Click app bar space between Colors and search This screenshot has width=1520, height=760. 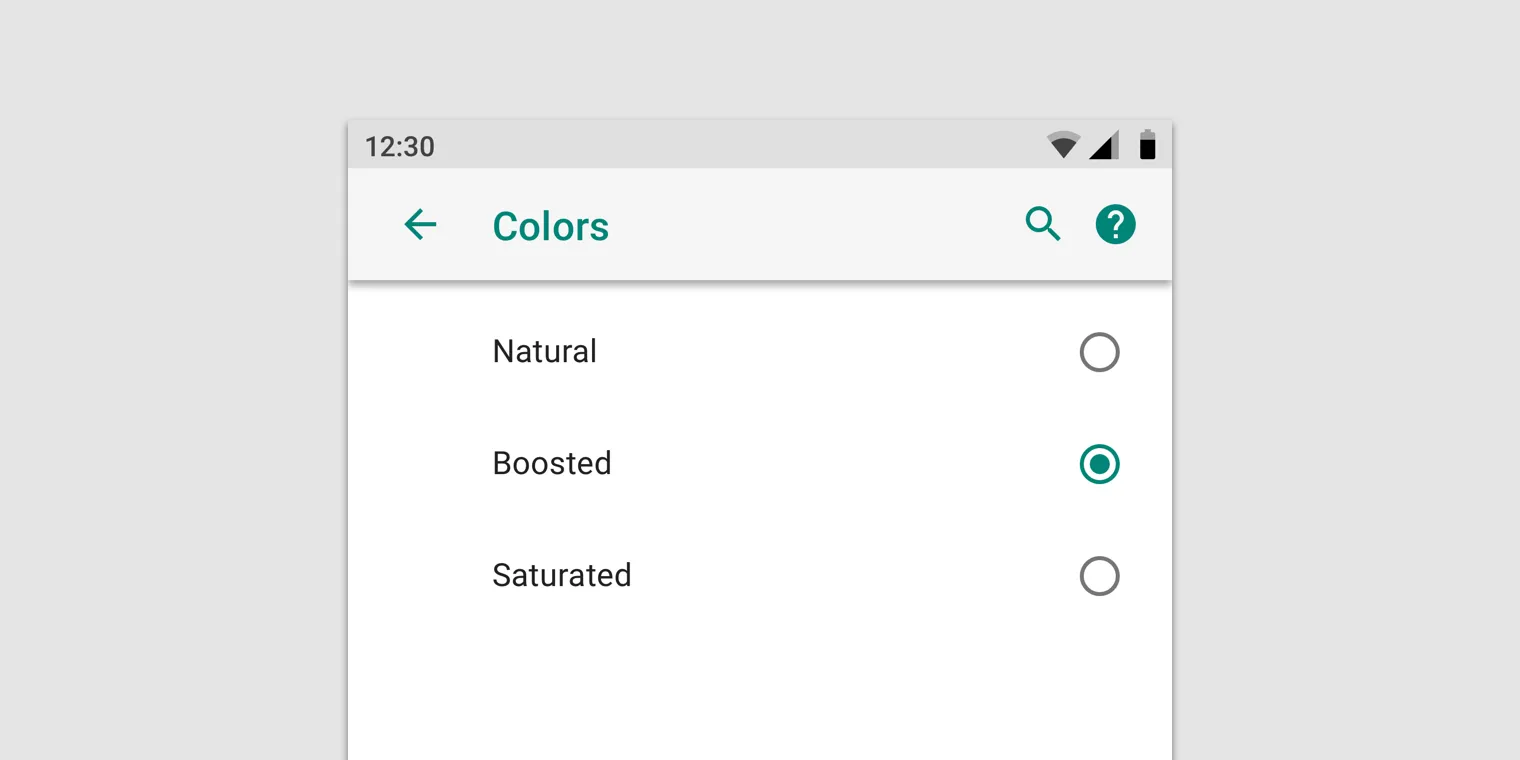click(x=810, y=224)
